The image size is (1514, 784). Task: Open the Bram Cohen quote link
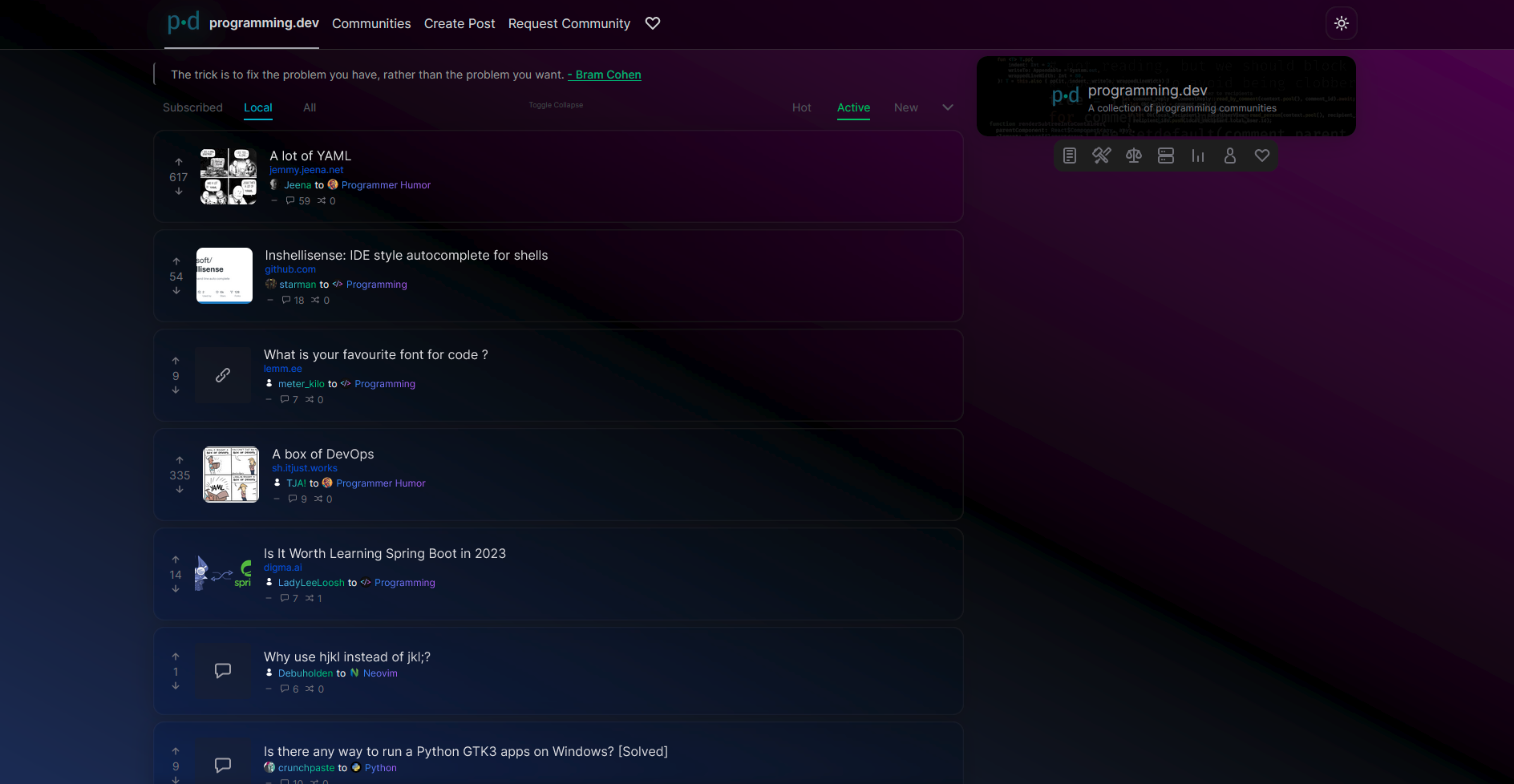[x=605, y=75]
